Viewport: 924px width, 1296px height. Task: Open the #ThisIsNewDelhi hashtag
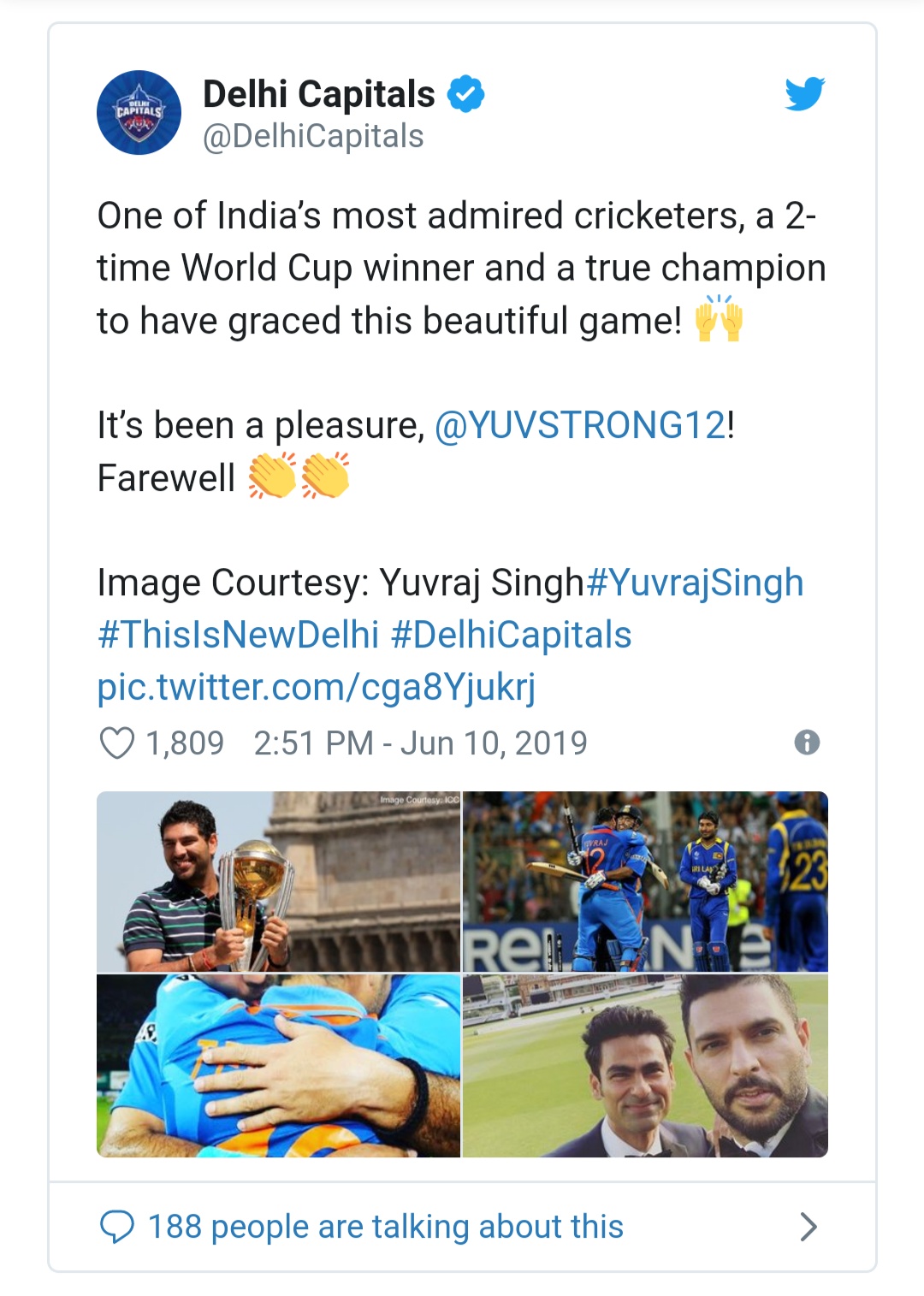(238, 635)
